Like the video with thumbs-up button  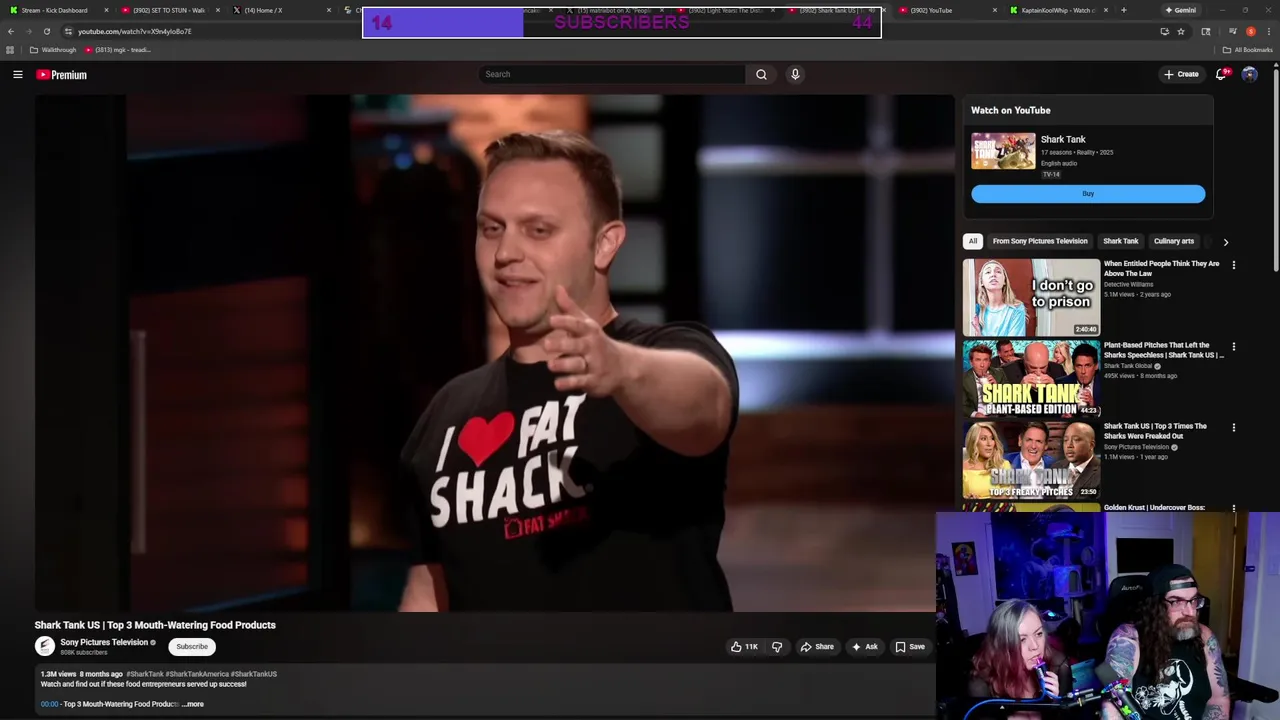[743, 647]
